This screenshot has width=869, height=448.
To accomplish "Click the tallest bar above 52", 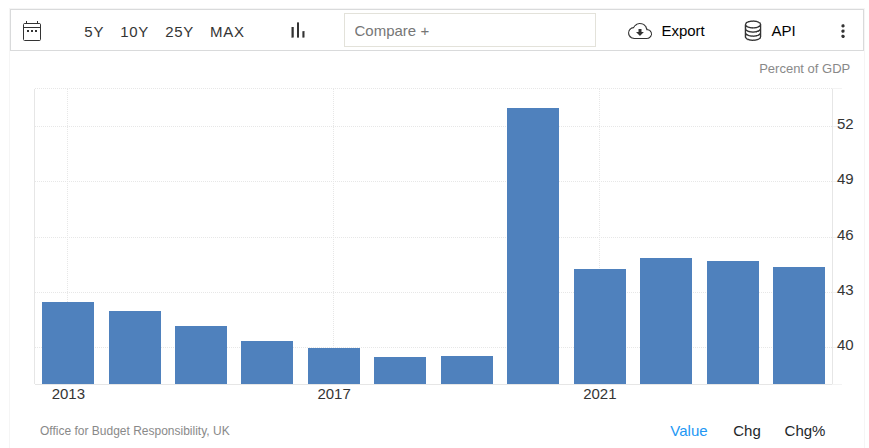I will (533, 246).
